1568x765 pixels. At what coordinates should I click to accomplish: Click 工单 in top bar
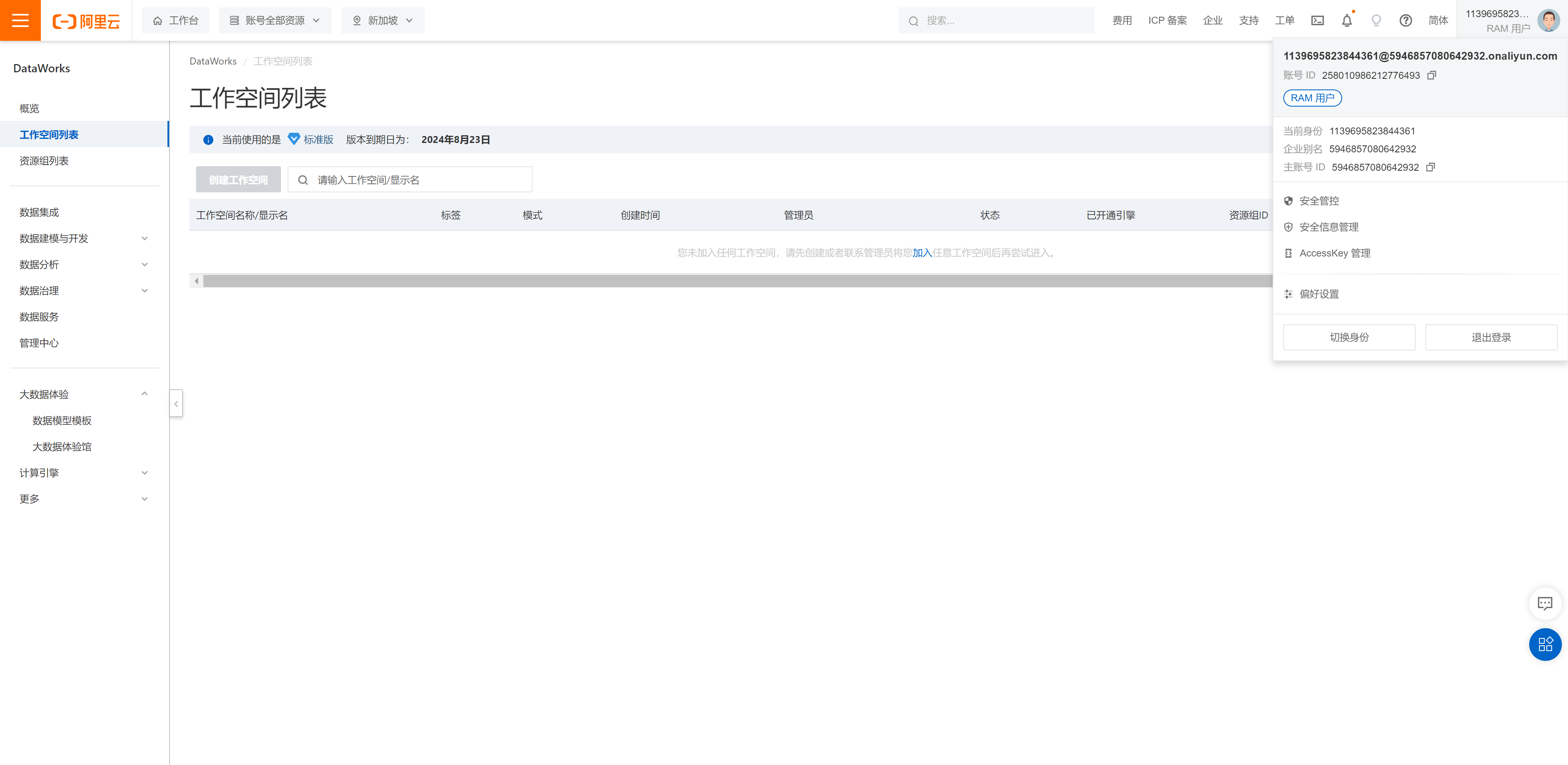tap(1285, 21)
